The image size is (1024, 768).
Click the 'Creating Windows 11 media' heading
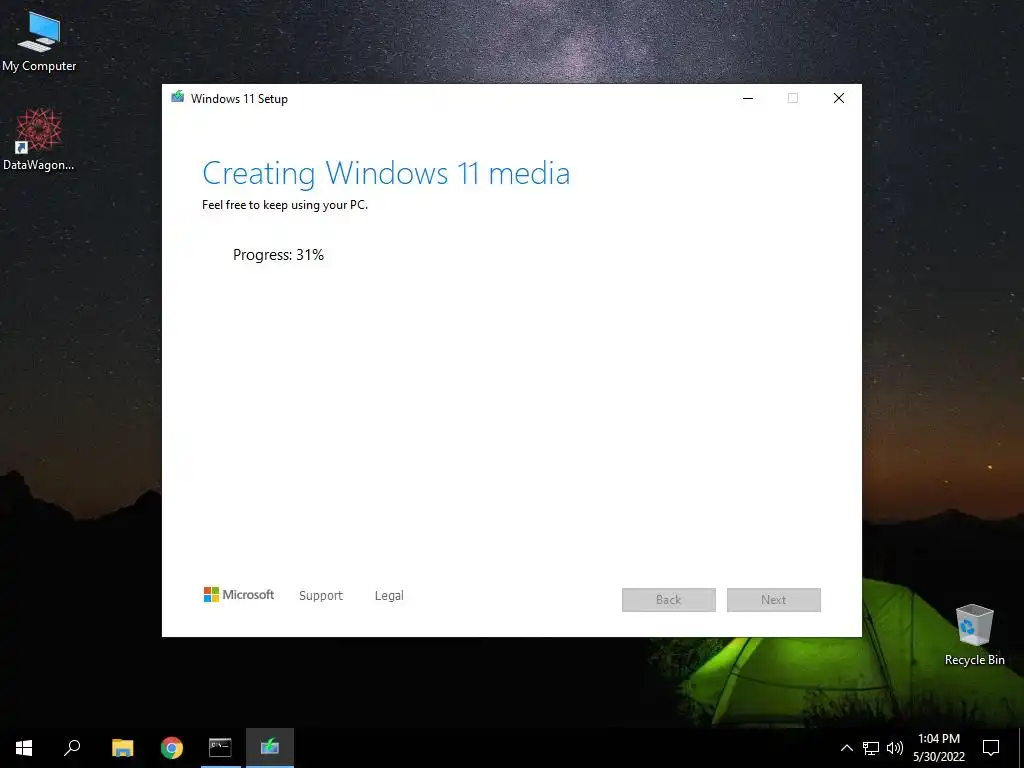tap(386, 173)
